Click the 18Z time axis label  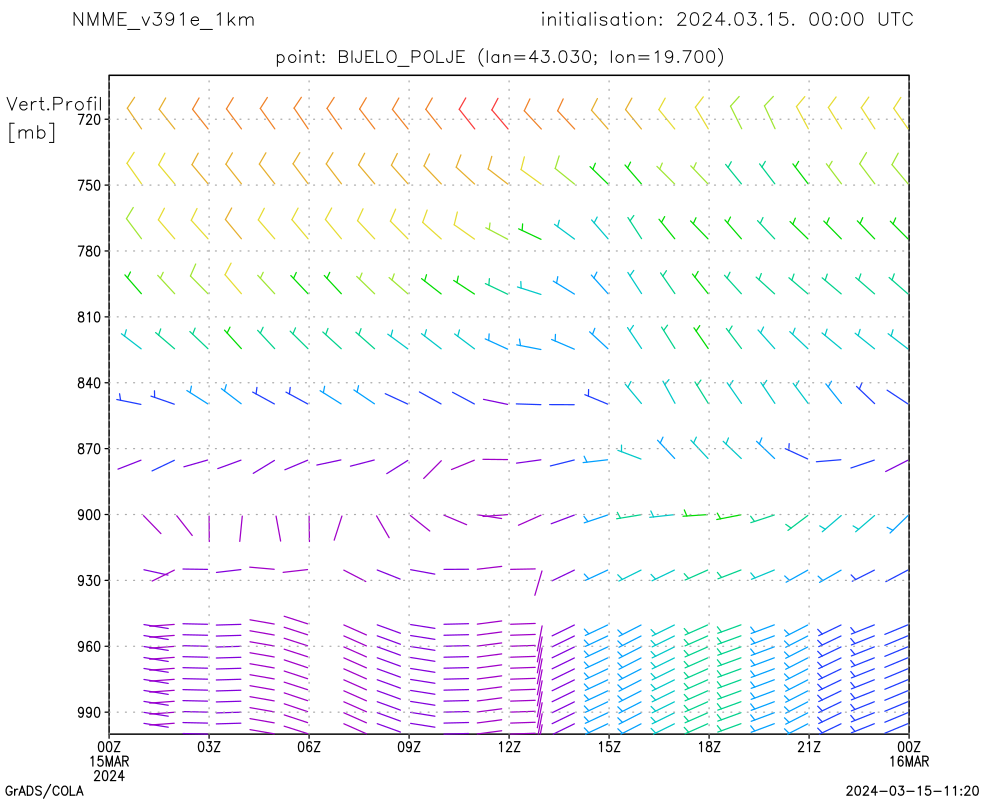tap(709, 747)
